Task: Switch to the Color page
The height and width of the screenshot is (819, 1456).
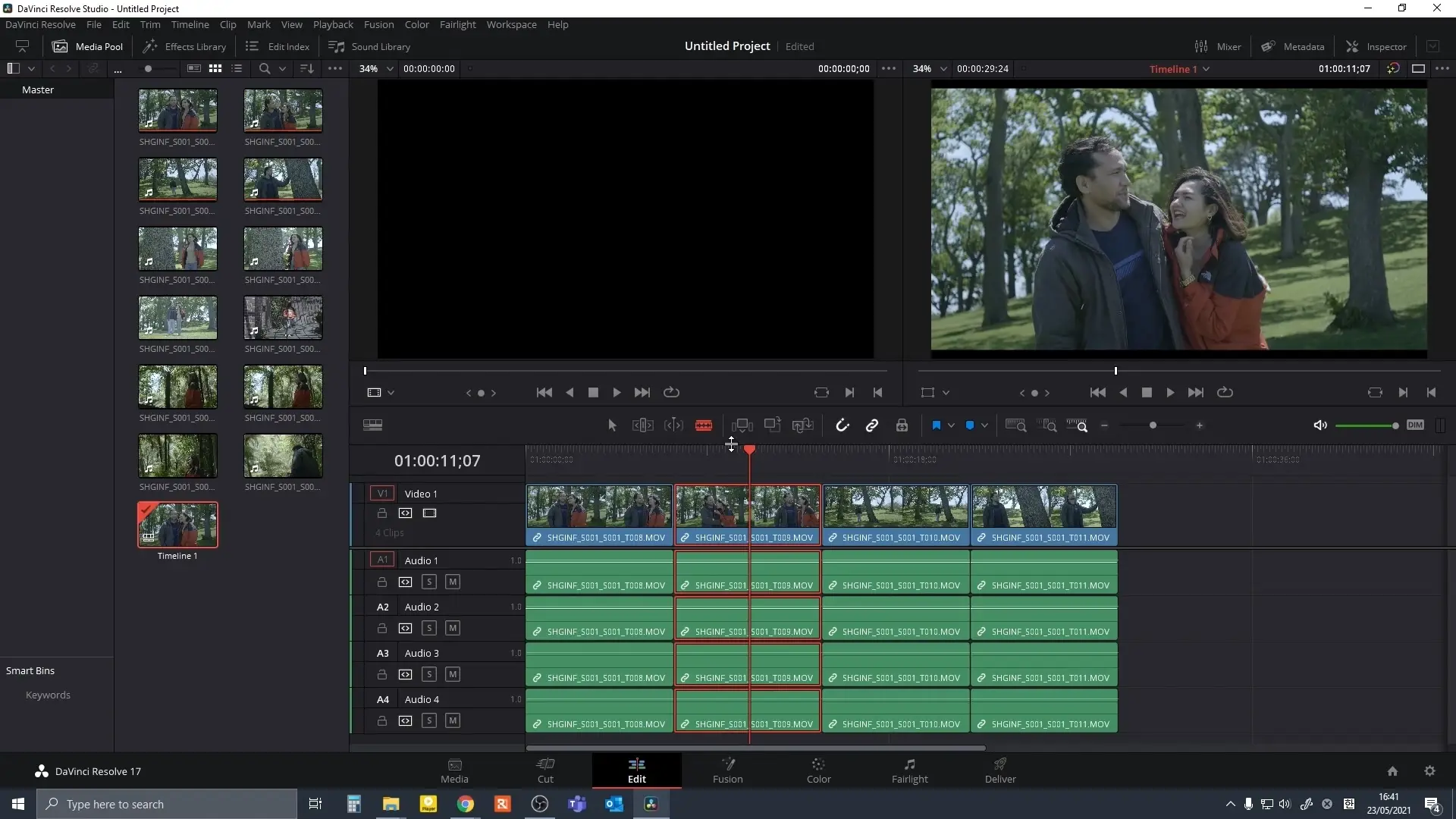Action: [818, 770]
